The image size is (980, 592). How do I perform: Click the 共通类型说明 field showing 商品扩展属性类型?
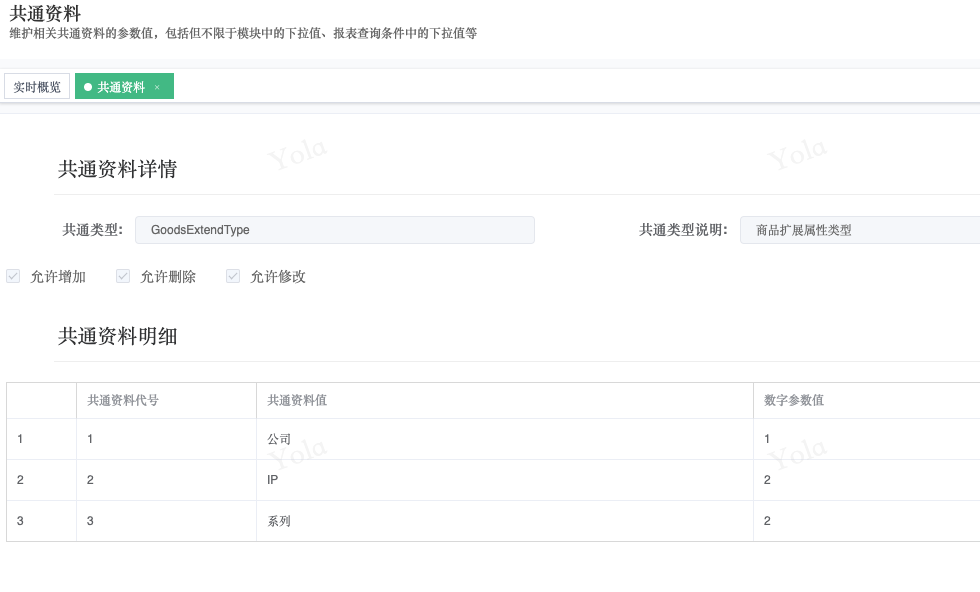pyautogui.click(x=858, y=230)
